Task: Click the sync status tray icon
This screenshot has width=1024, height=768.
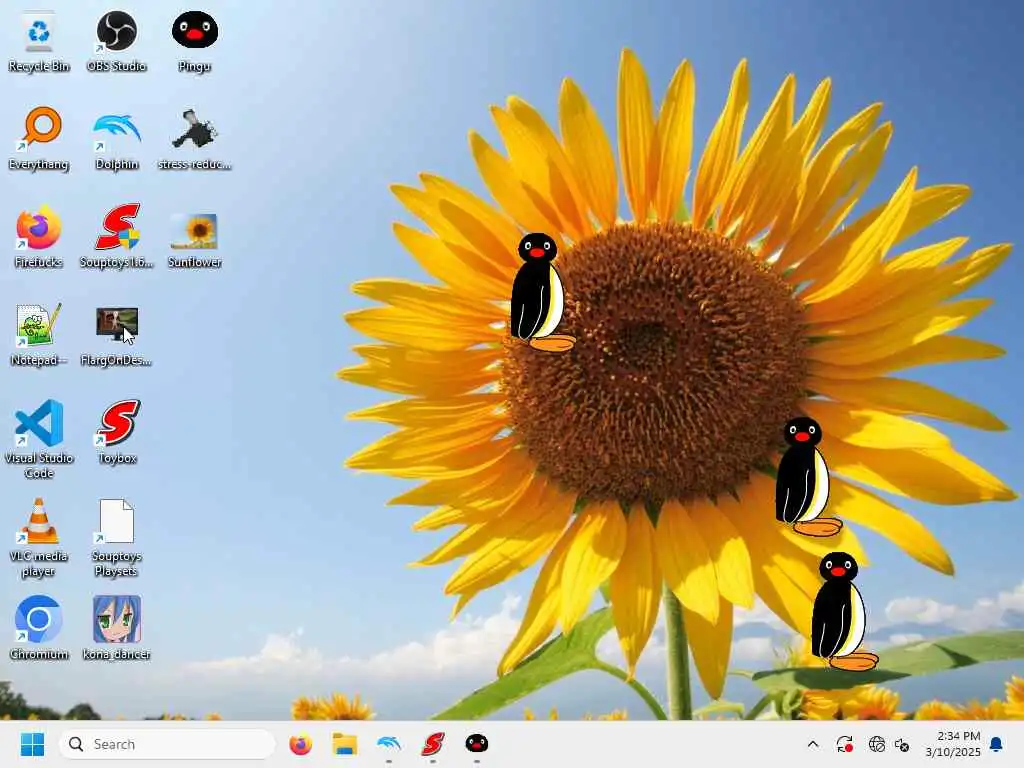Action: (844, 744)
